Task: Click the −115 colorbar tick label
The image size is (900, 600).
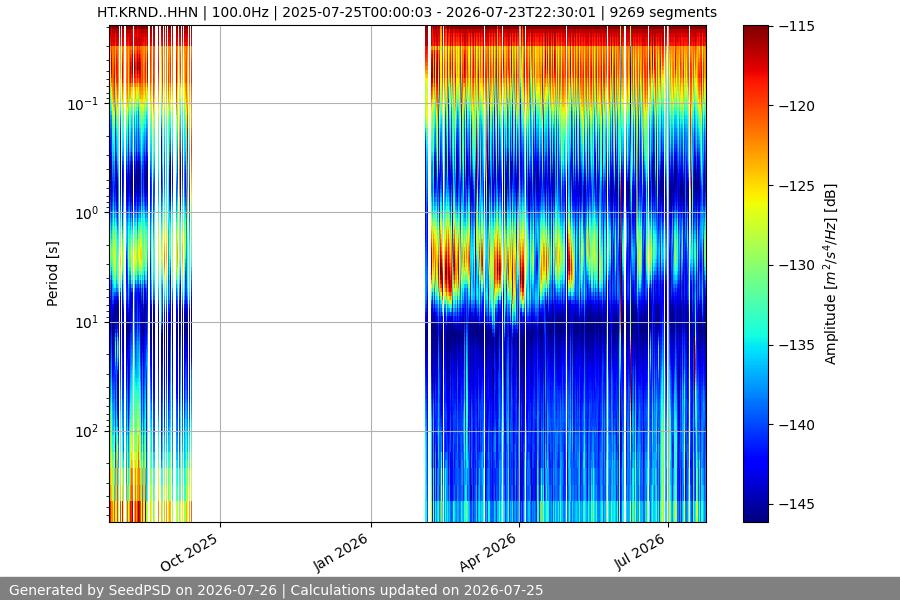Action: coord(797,26)
